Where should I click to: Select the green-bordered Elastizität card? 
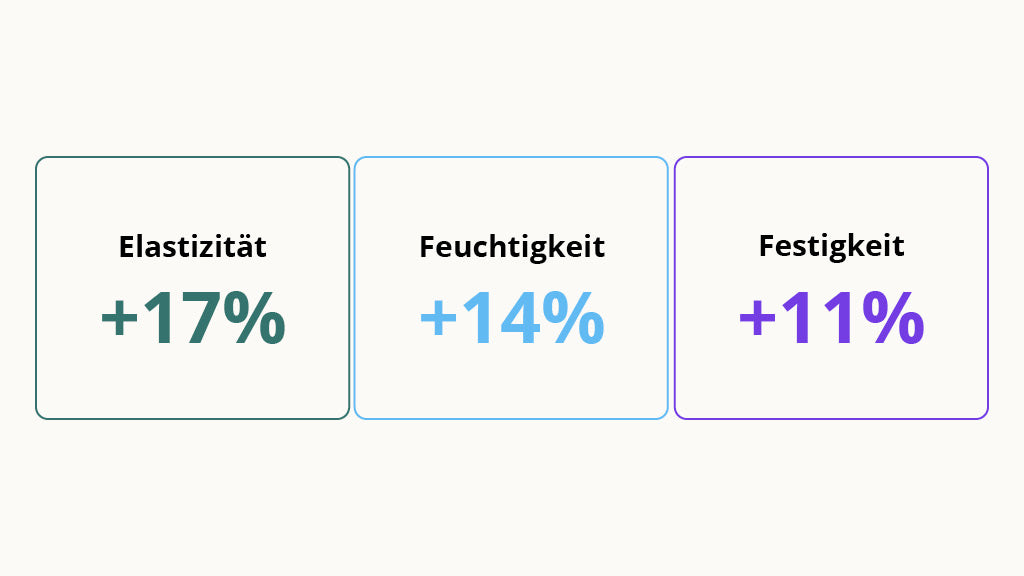point(193,288)
